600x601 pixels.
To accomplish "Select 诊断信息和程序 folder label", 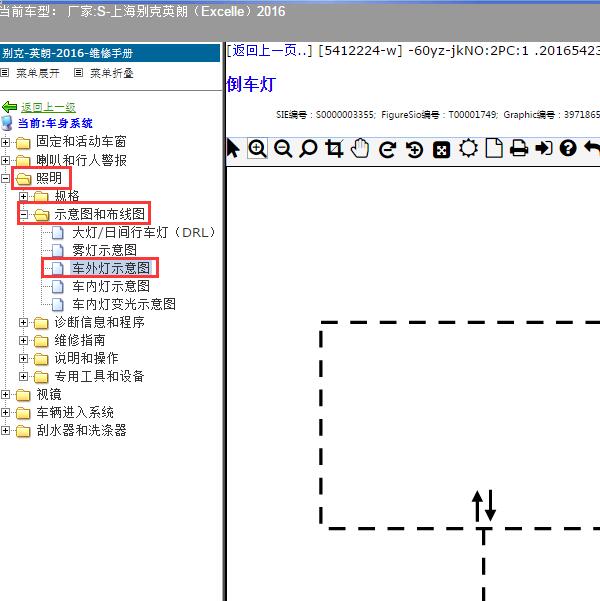I will point(100,322).
